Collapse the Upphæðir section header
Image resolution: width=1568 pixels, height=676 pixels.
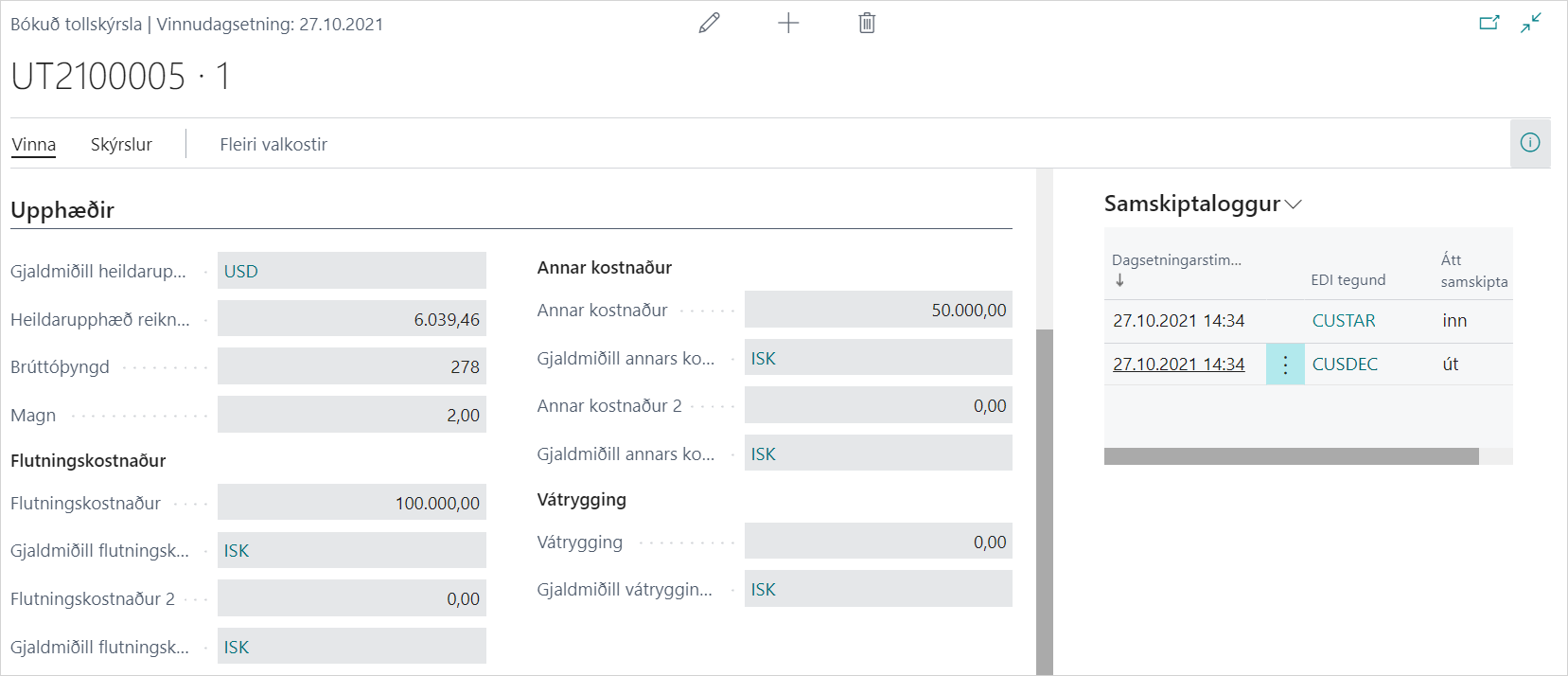click(62, 210)
